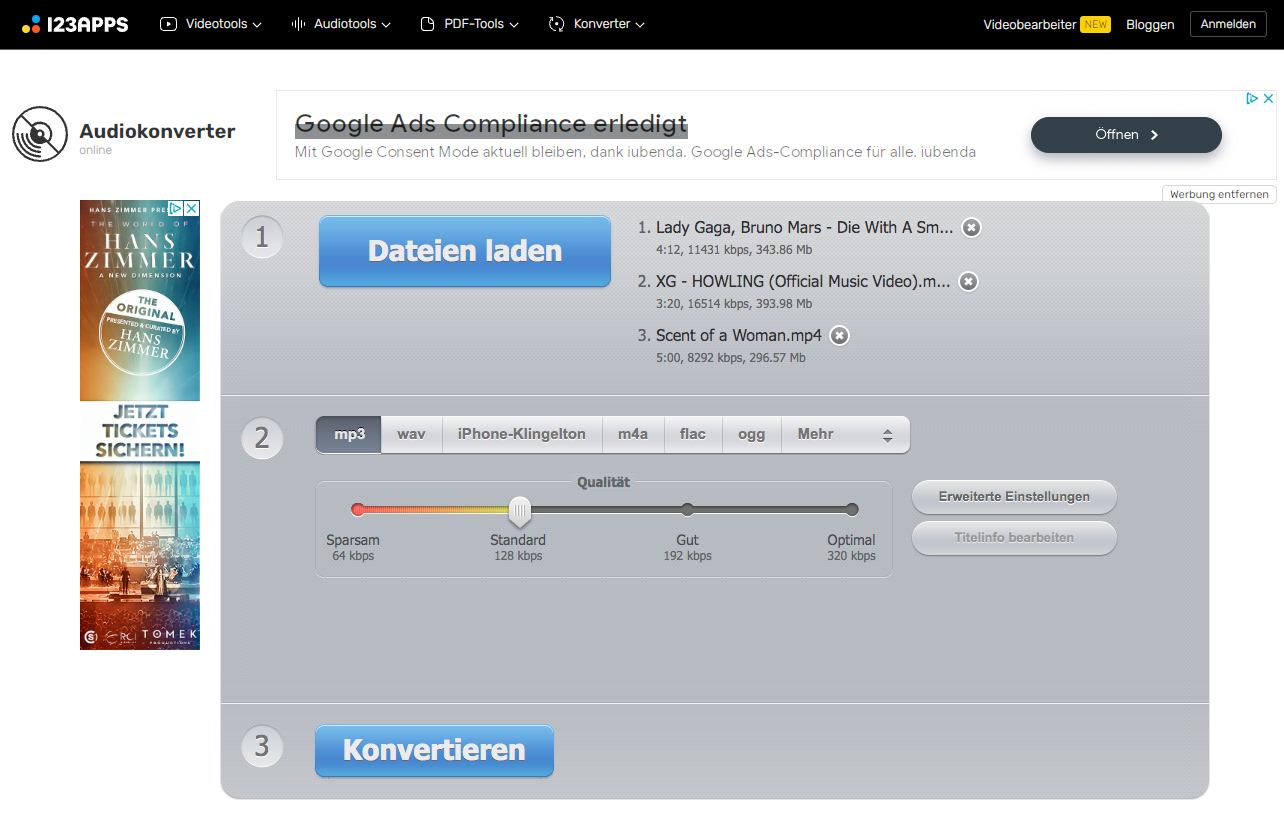The height and width of the screenshot is (814, 1284).
Task: Click the Konverter circular arrows icon
Action: click(x=557, y=24)
